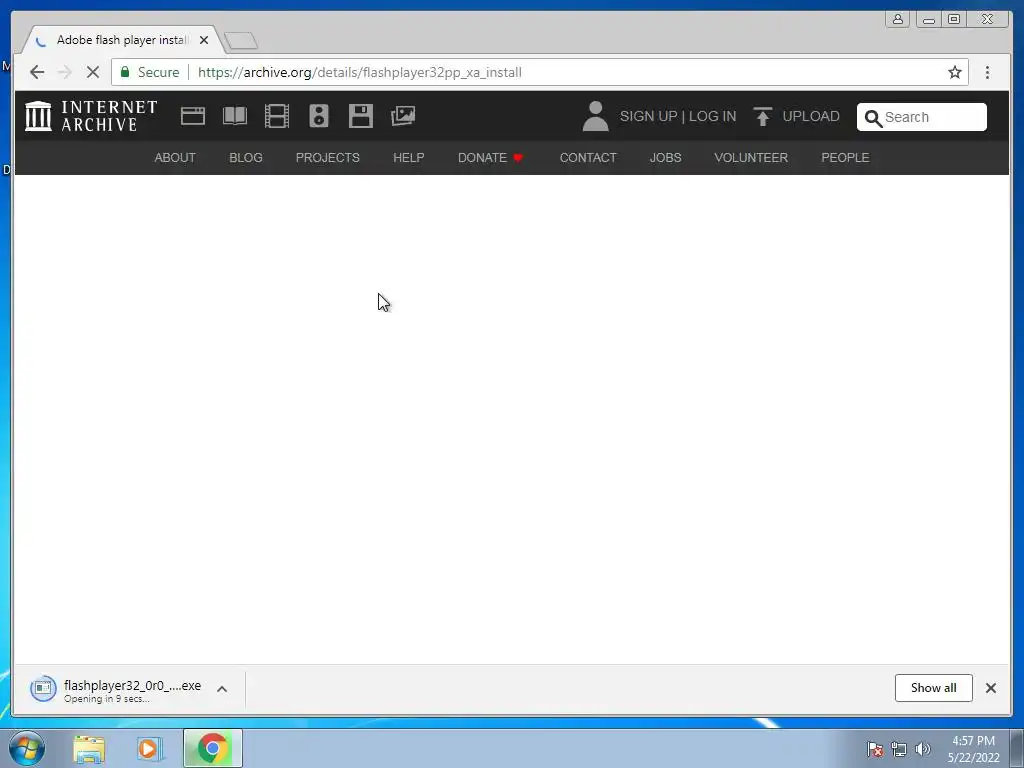Open a new browser tab
Viewport: 1024px width, 768px height.
point(240,41)
